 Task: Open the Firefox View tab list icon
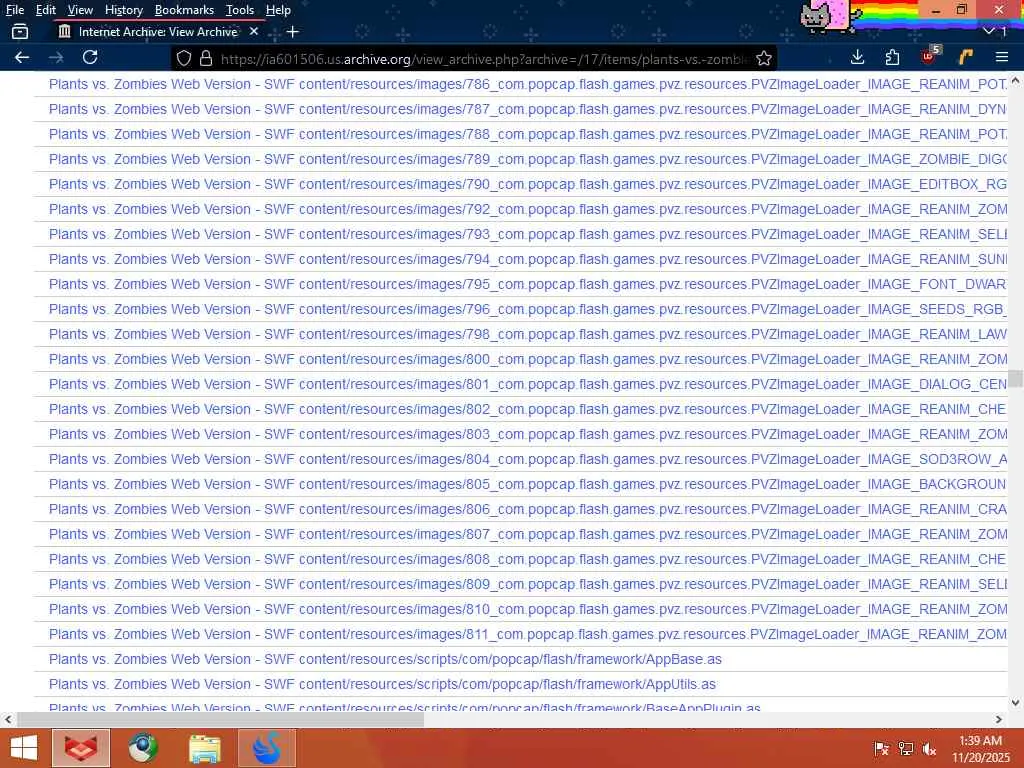click(x=20, y=31)
